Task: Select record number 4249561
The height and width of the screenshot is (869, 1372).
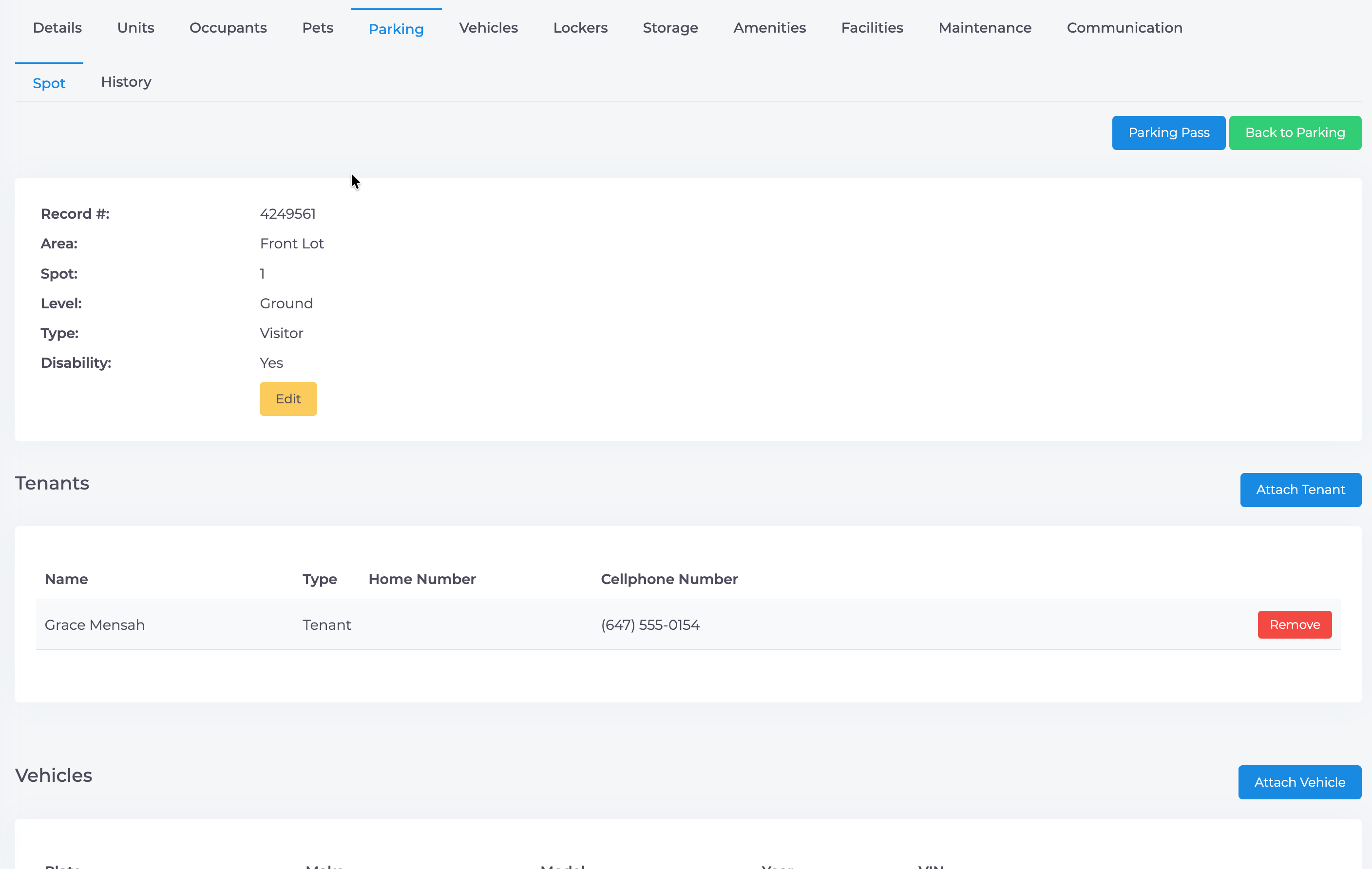Action: pyautogui.click(x=288, y=214)
